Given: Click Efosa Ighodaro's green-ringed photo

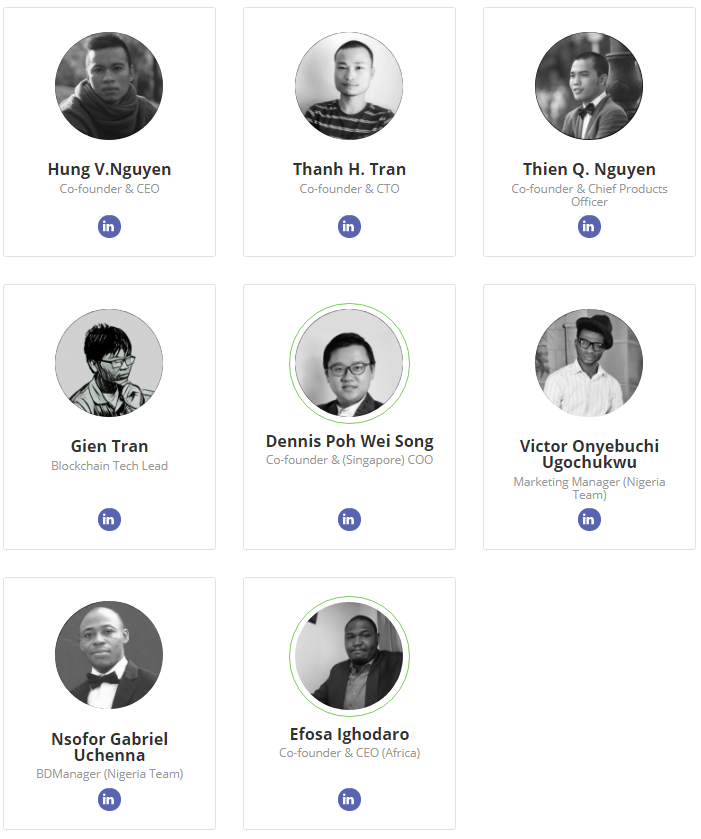Looking at the screenshot, I should (x=349, y=657).
